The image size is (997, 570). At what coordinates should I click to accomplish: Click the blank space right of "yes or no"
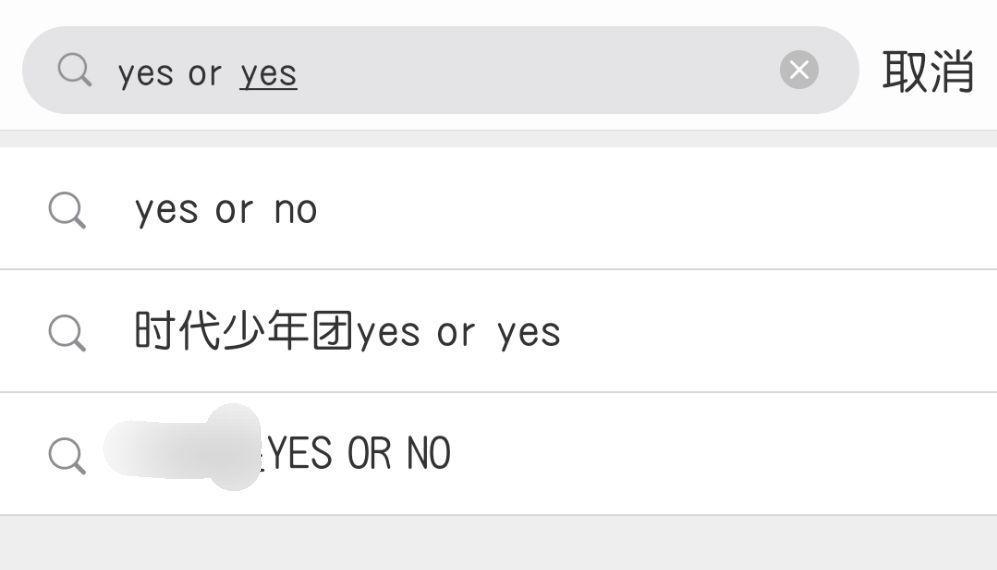coord(650,210)
